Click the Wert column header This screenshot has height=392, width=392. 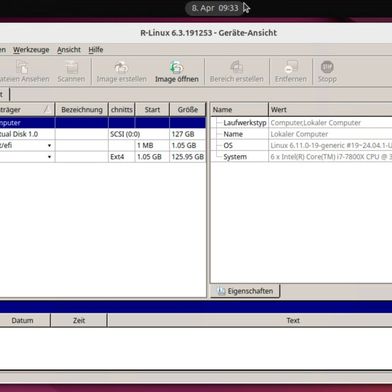click(x=330, y=110)
